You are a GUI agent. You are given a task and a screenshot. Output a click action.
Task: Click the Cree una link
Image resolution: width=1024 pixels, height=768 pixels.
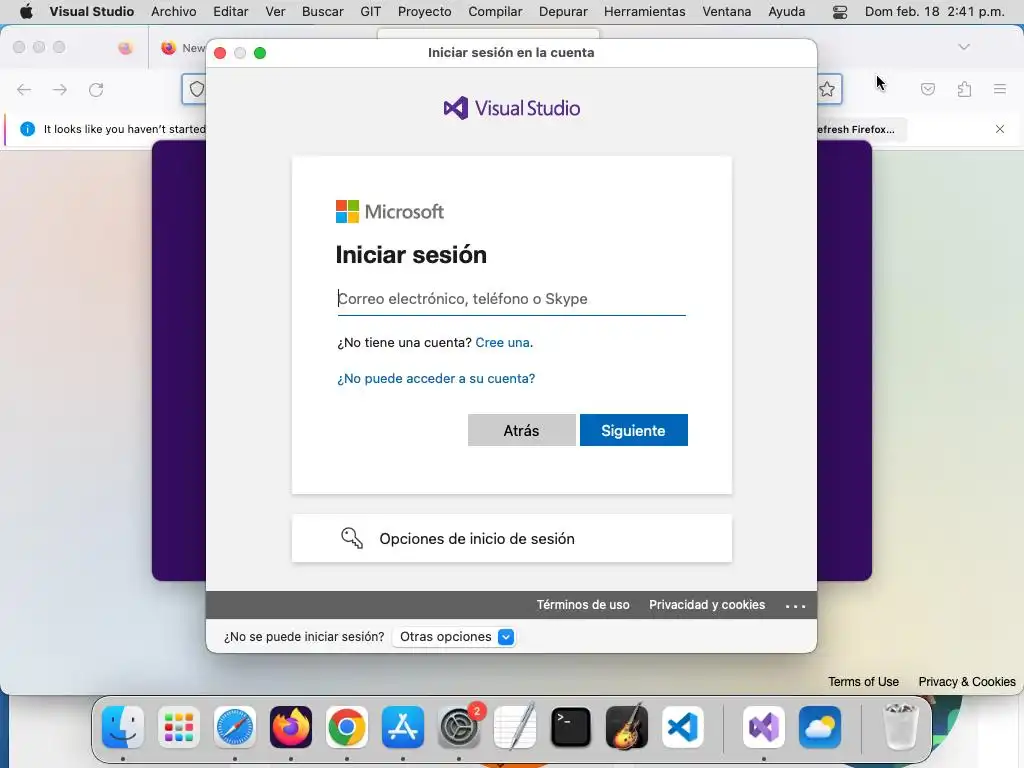[x=503, y=342]
